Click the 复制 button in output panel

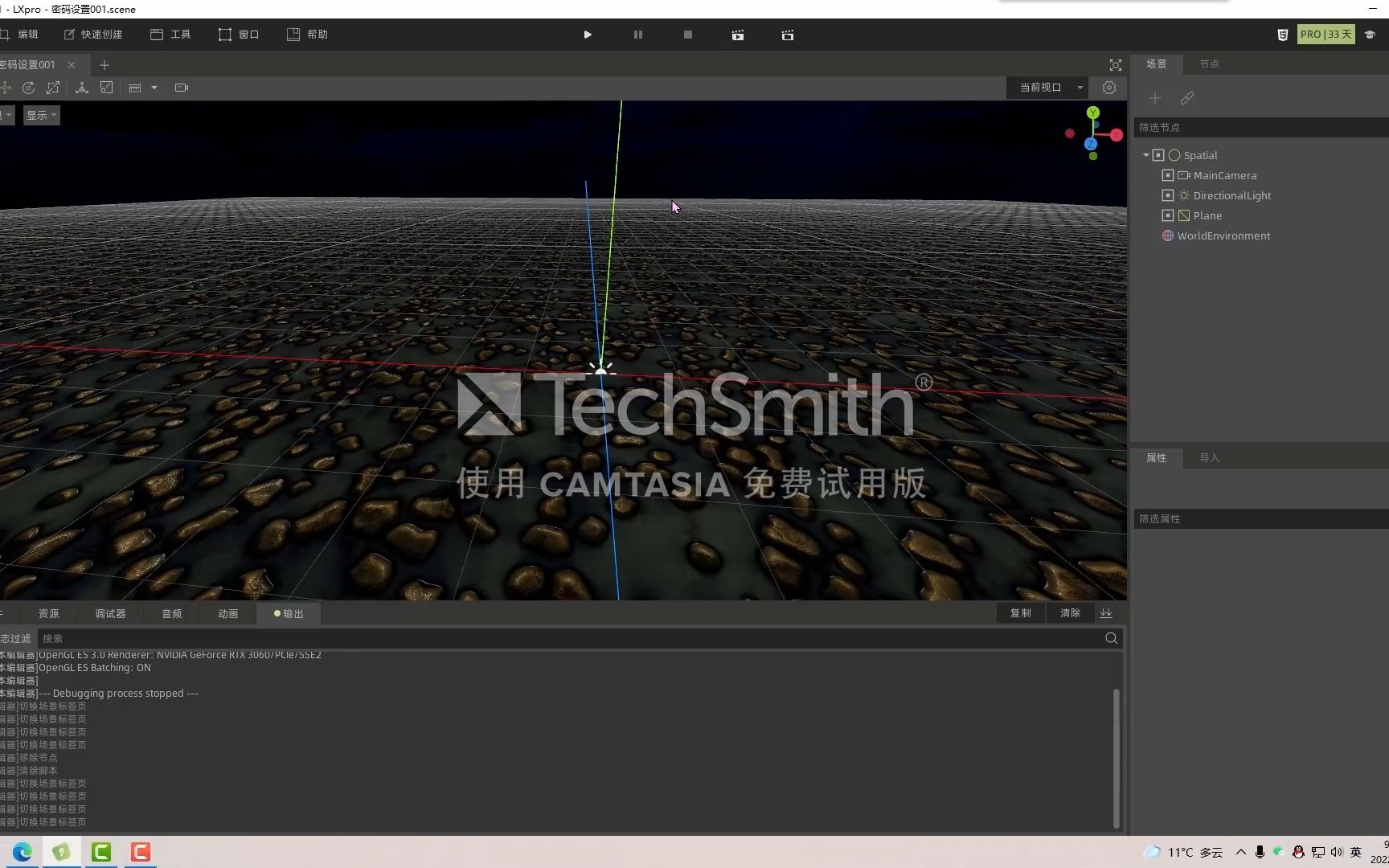click(1020, 613)
